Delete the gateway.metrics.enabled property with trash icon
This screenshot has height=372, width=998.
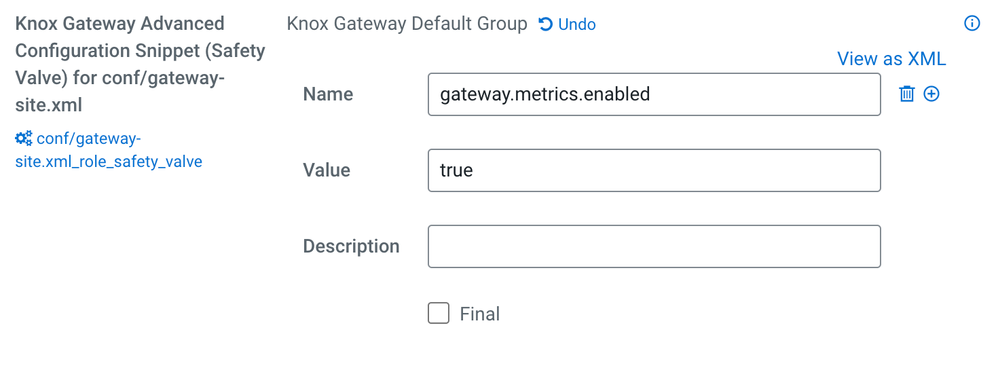pyautogui.click(x=906, y=94)
